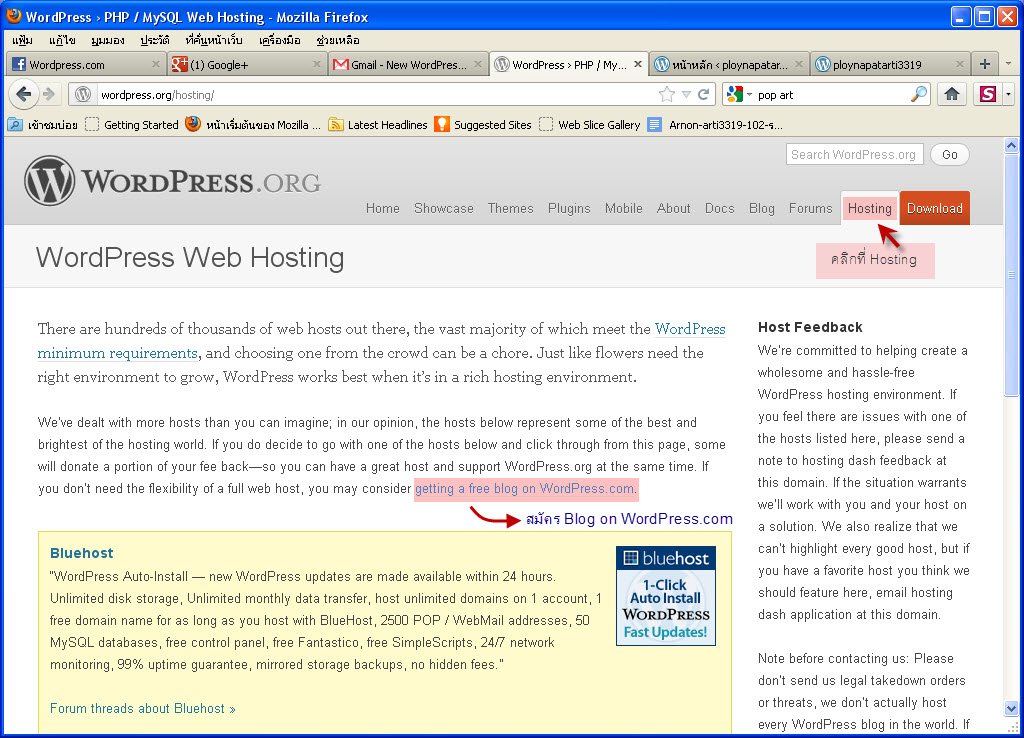The height and width of the screenshot is (738, 1024).
Task: Open the Plugins nav link
Action: [x=569, y=208]
